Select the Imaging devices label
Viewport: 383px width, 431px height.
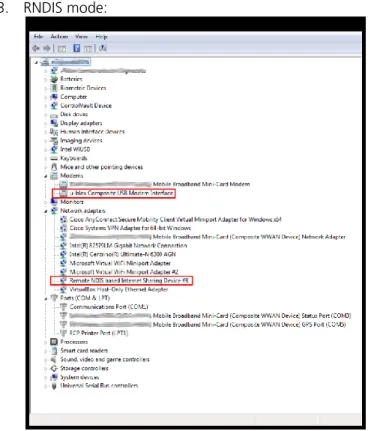point(81,140)
